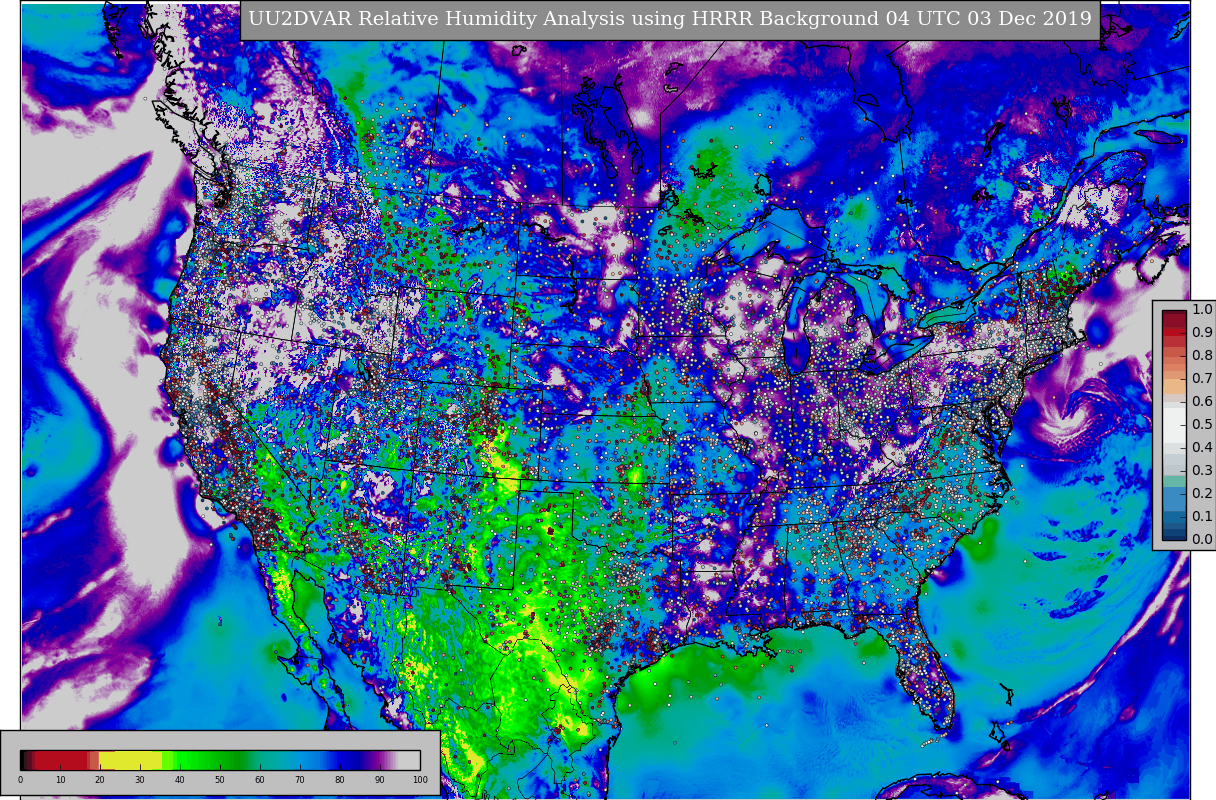Click the '40' tick label on humidity colorbar
Screen dimensions: 1216x800
tap(180, 780)
